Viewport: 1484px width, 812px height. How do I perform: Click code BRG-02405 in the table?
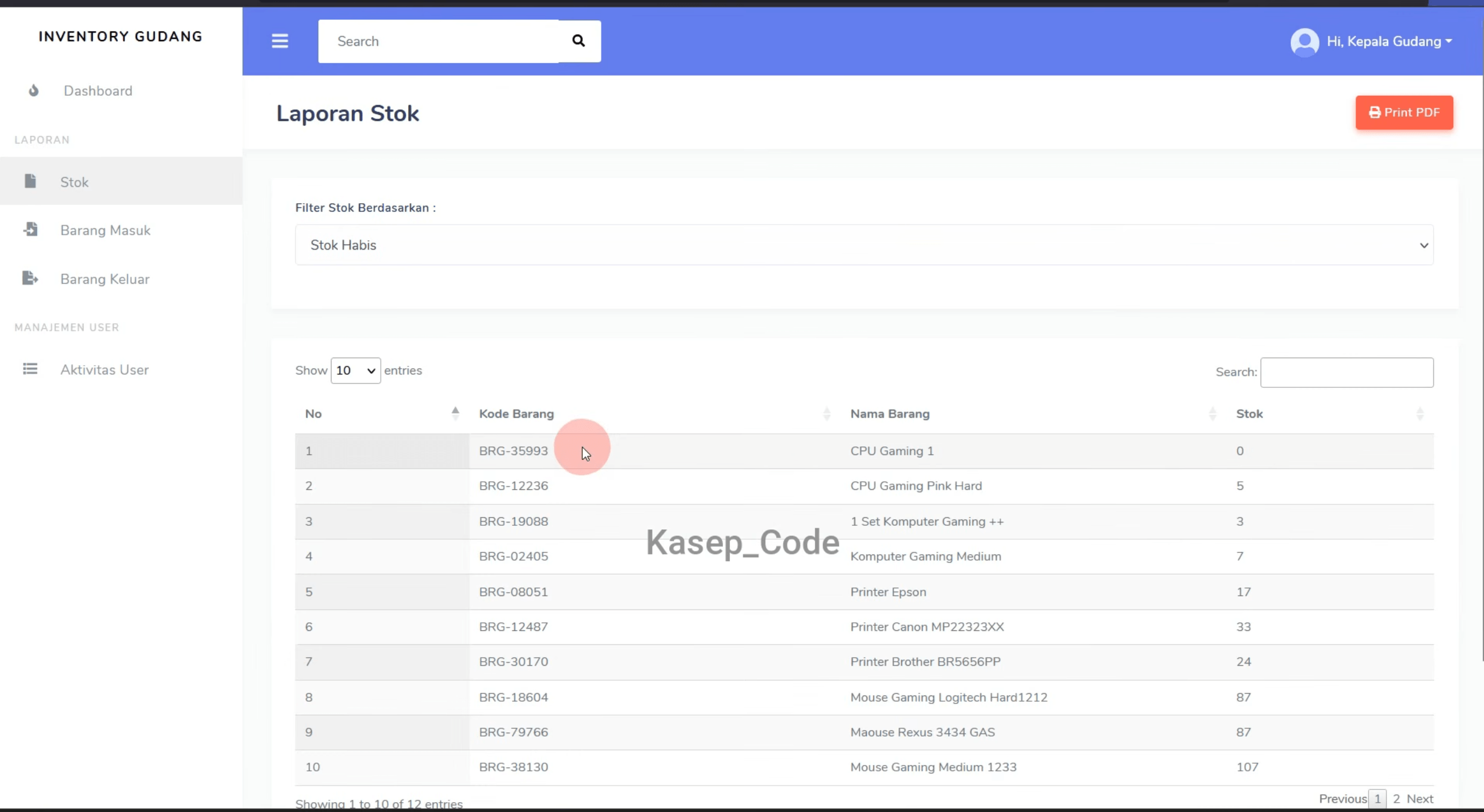[x=513, y=556]
